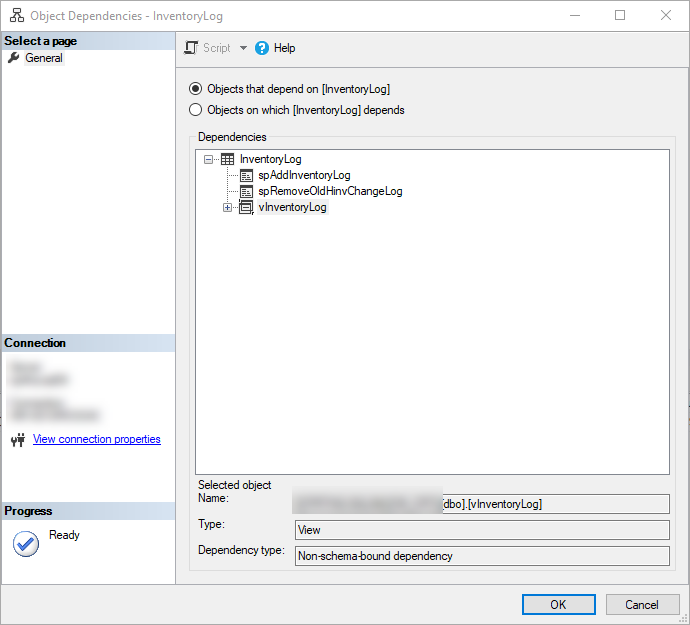This screenshot has height=625, width=690.
Task: Maximize the Object Dependencies window
Action: [620, 15]
